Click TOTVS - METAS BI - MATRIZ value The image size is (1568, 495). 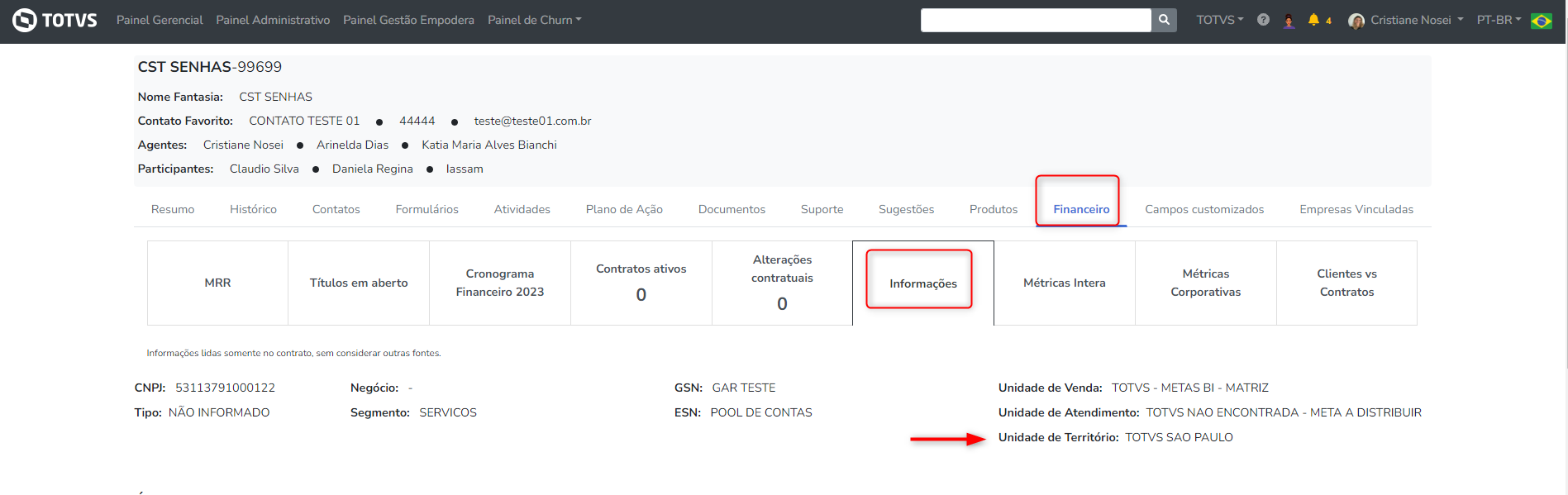click(x=1190, y=388)
